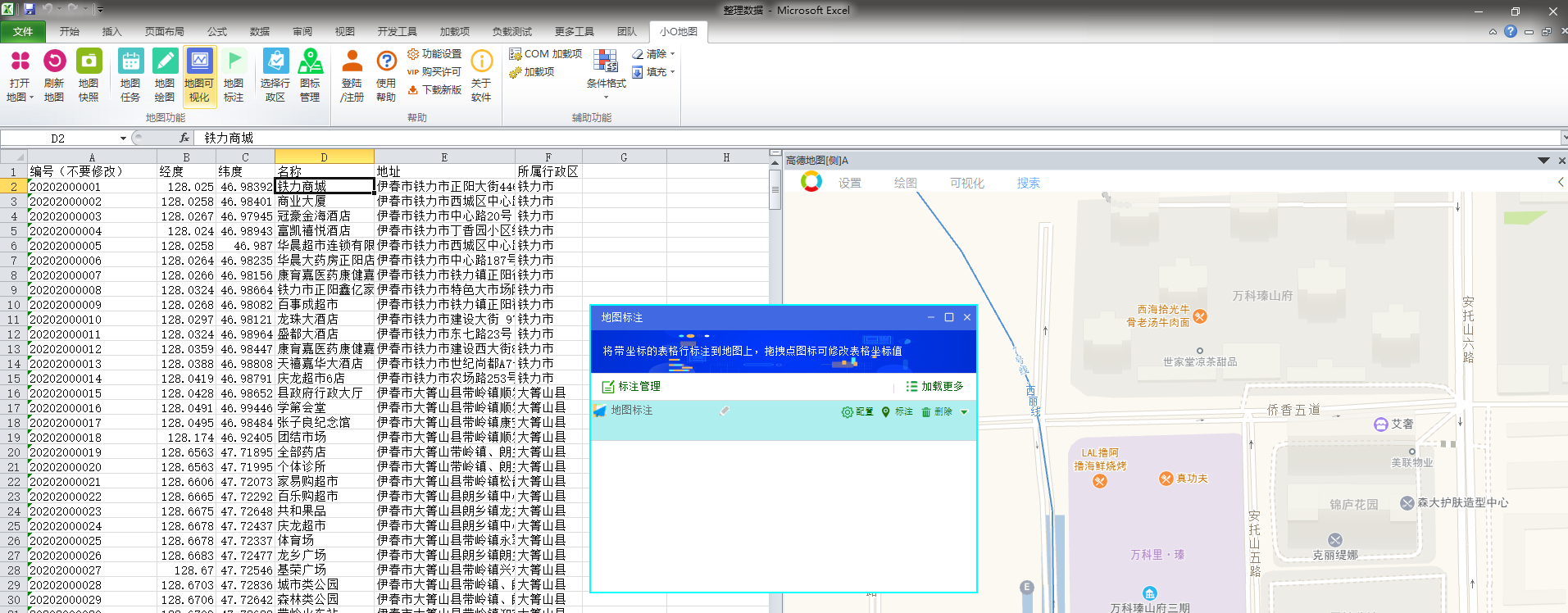Click 设置 in the map pane toolbar

coord(850,183)
